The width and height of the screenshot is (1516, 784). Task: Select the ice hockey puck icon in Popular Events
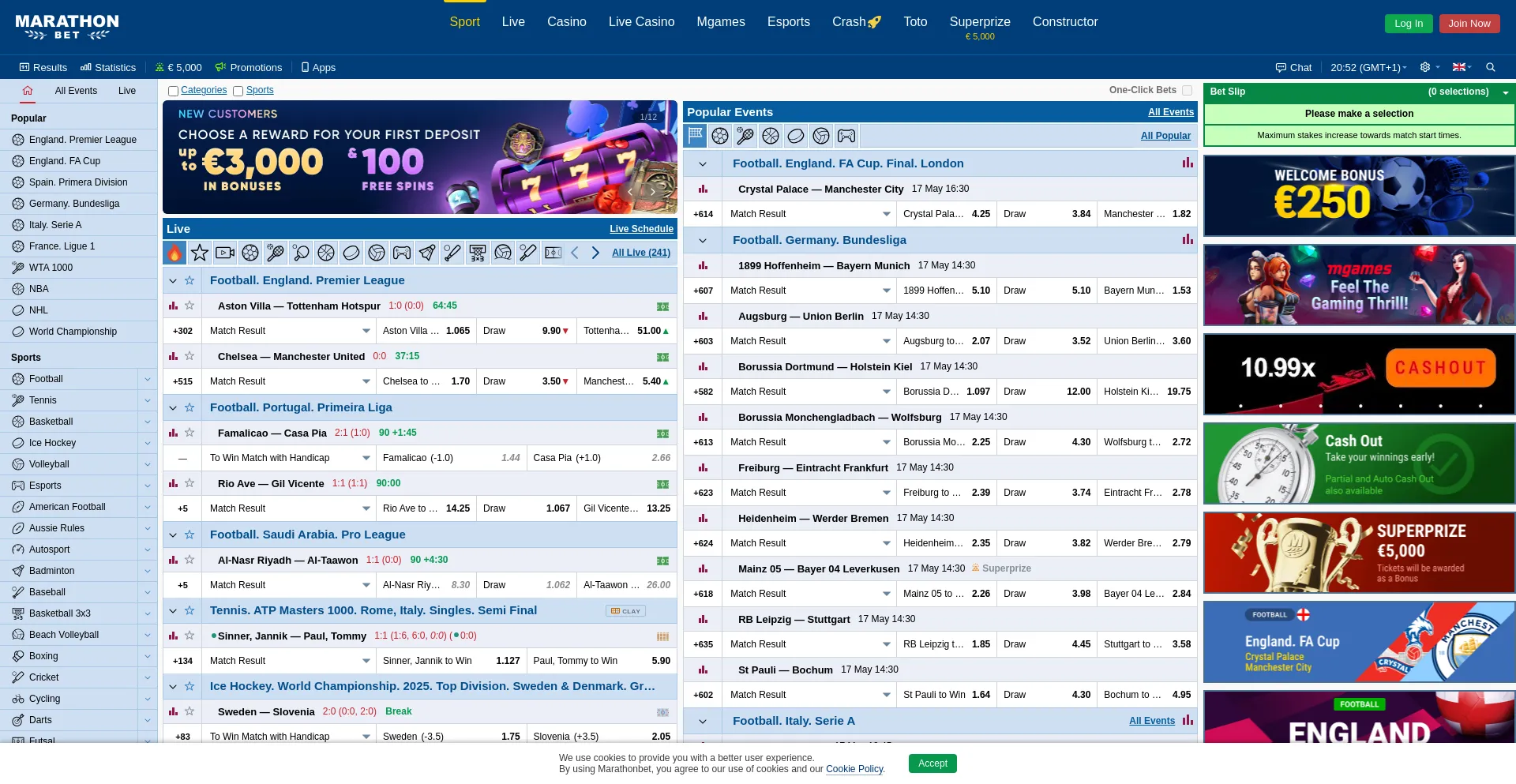pos(796,136)
